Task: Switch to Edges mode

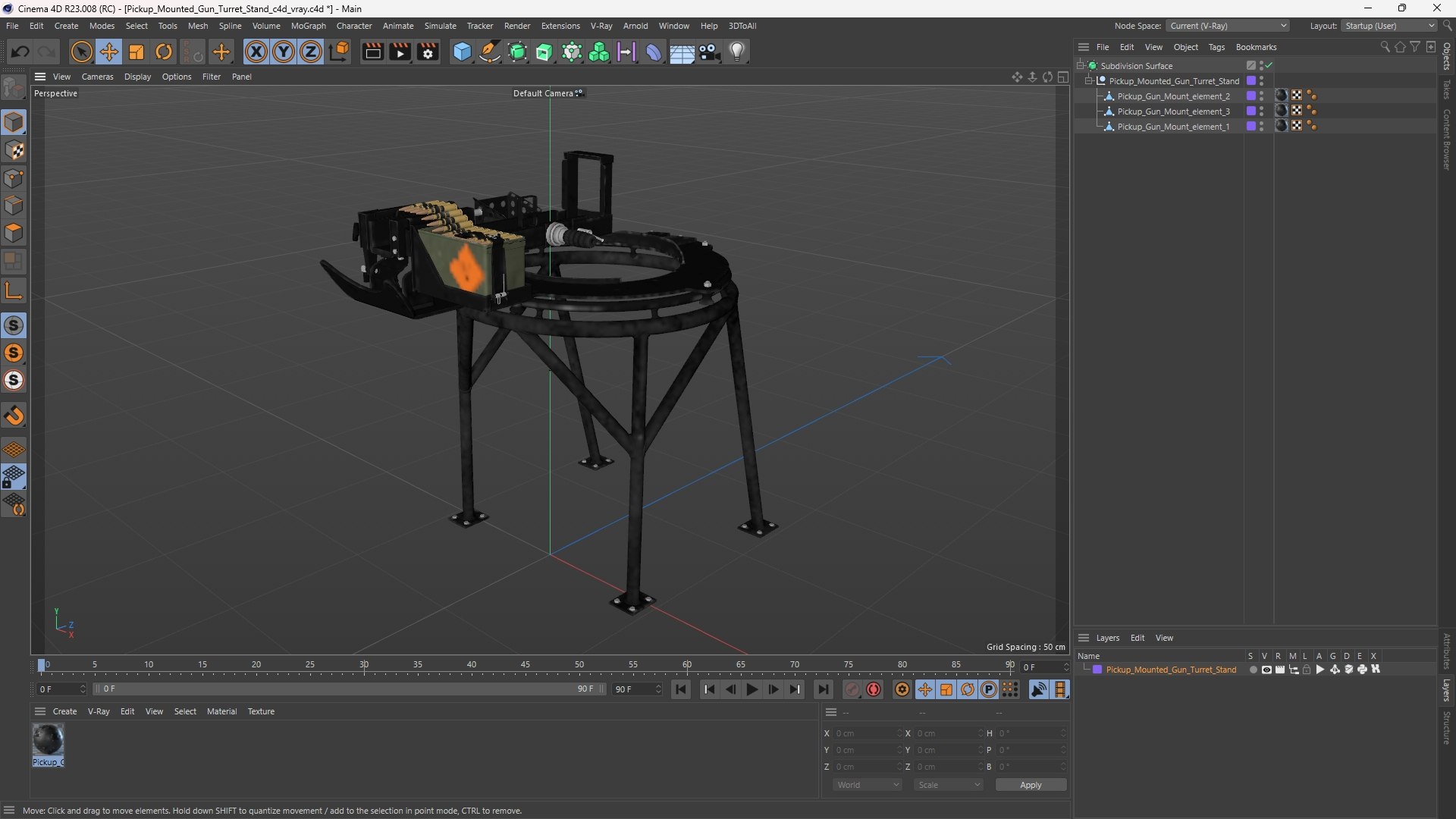Action: 14,206
